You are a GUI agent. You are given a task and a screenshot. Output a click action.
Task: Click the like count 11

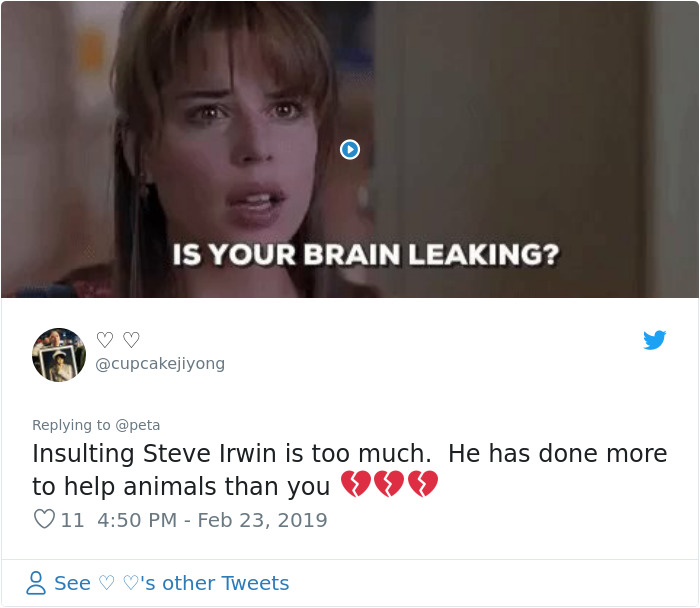pos(72,520)
